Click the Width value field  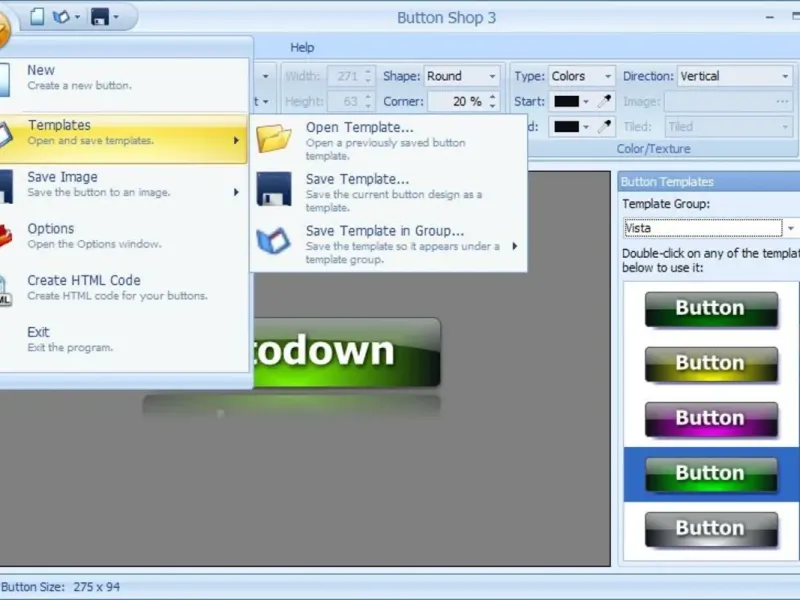click(x=346, y=76)
